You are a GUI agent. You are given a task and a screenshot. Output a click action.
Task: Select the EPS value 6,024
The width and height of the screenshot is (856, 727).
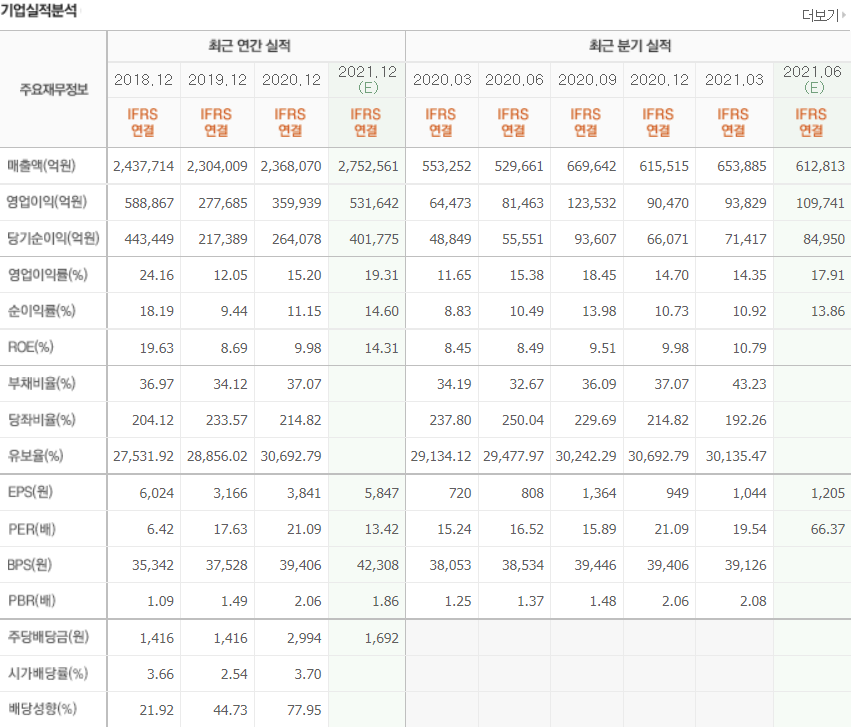[157, 493]
